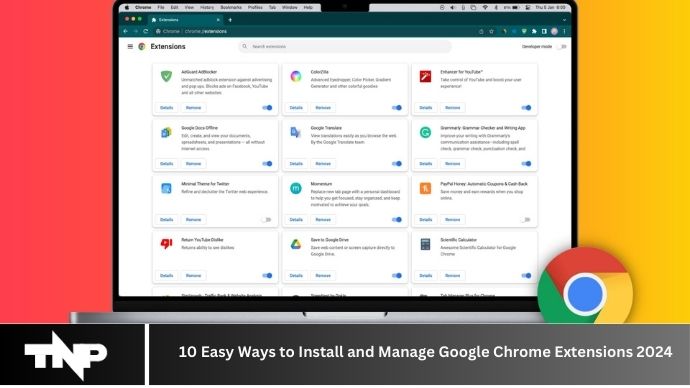Click the Wi-Fi icon in macOS menu bar
Screen dimensions: 690x388
click(485, 7)
